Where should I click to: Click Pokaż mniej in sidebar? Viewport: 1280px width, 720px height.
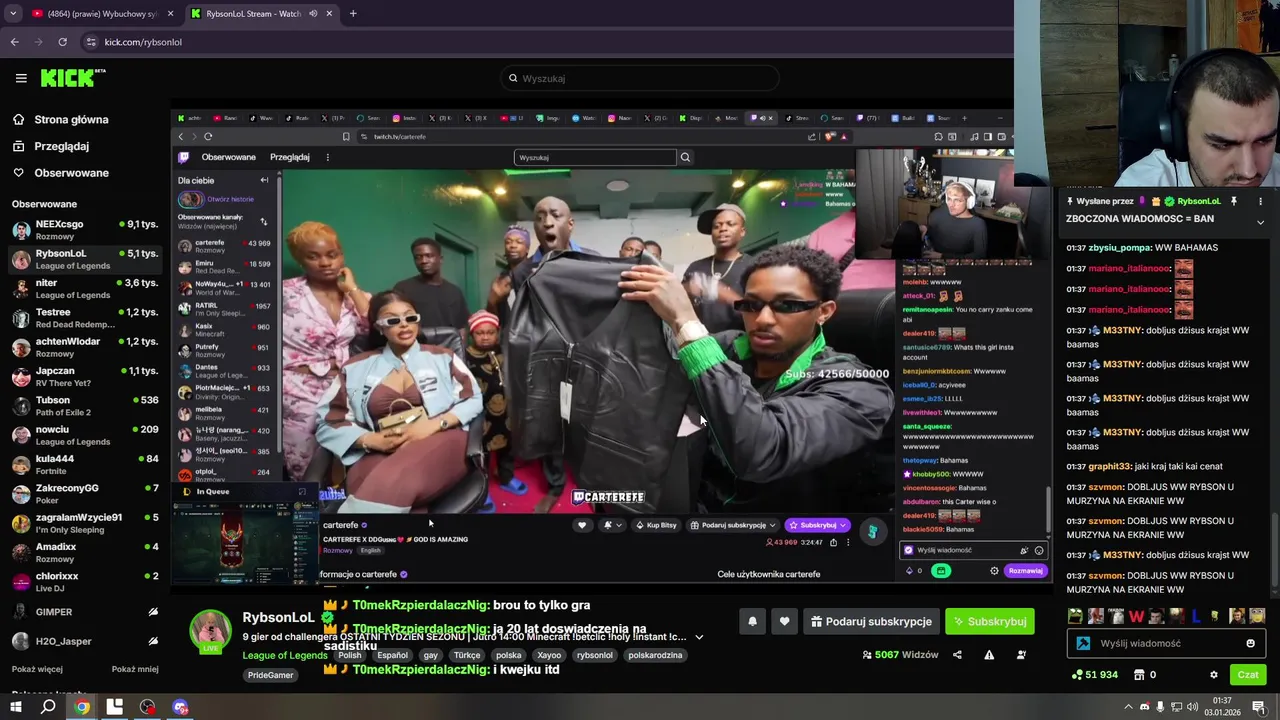click(135, 669)
